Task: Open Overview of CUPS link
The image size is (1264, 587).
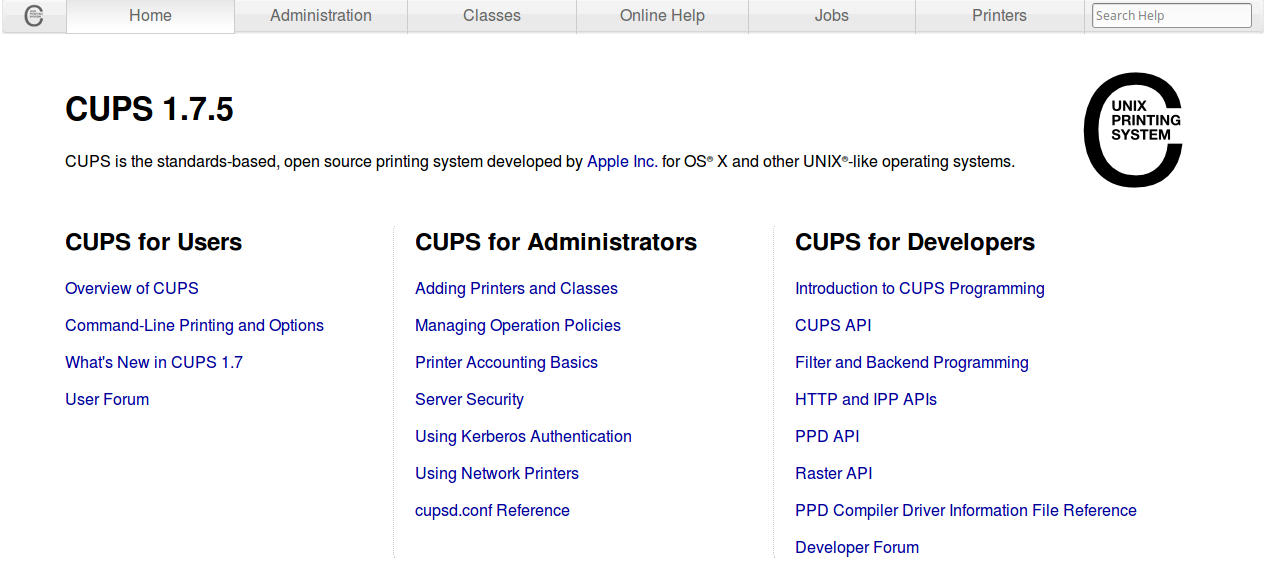Action: click(132, 288)
